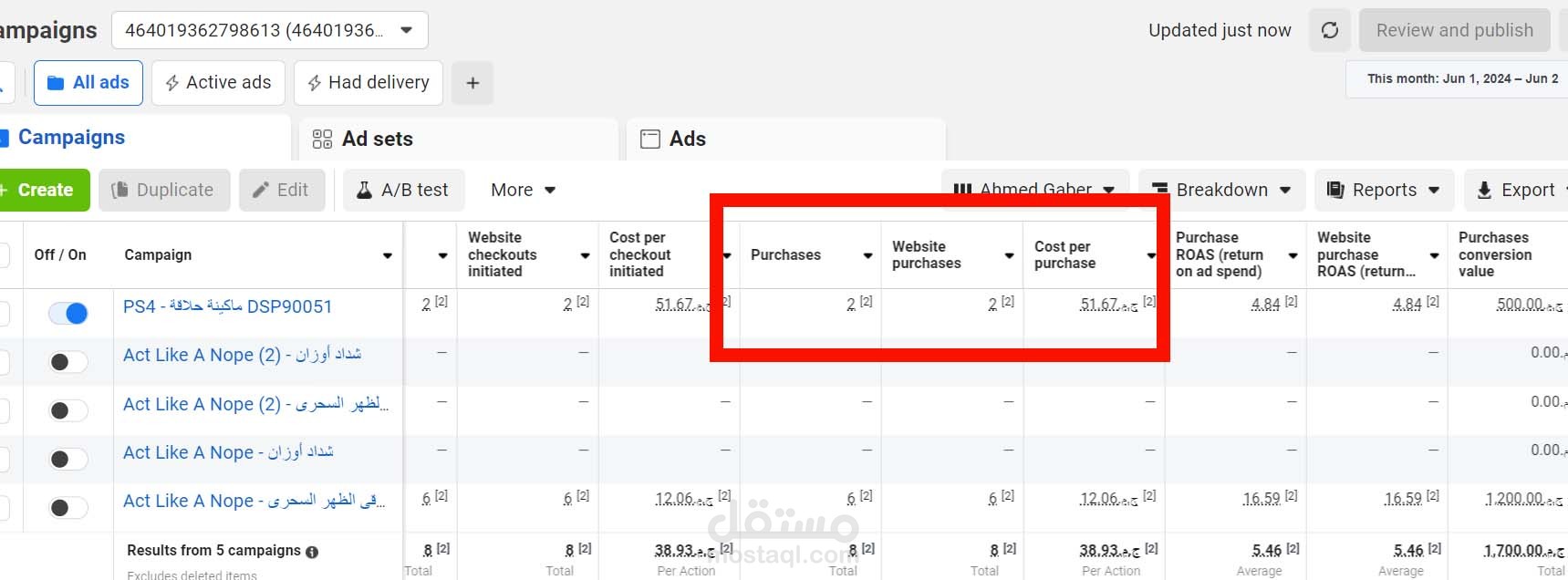This screenshot has width=1568, height=580.
Task: Open the Reports menu
Action: click(x=1383, y=190)
